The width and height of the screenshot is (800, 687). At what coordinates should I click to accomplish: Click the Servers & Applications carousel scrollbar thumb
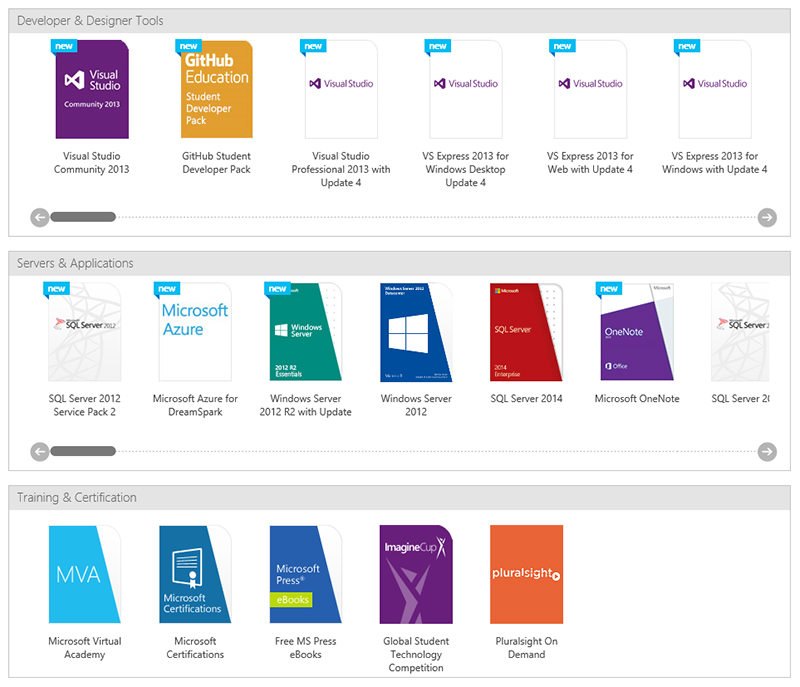[x=83, y=451]
